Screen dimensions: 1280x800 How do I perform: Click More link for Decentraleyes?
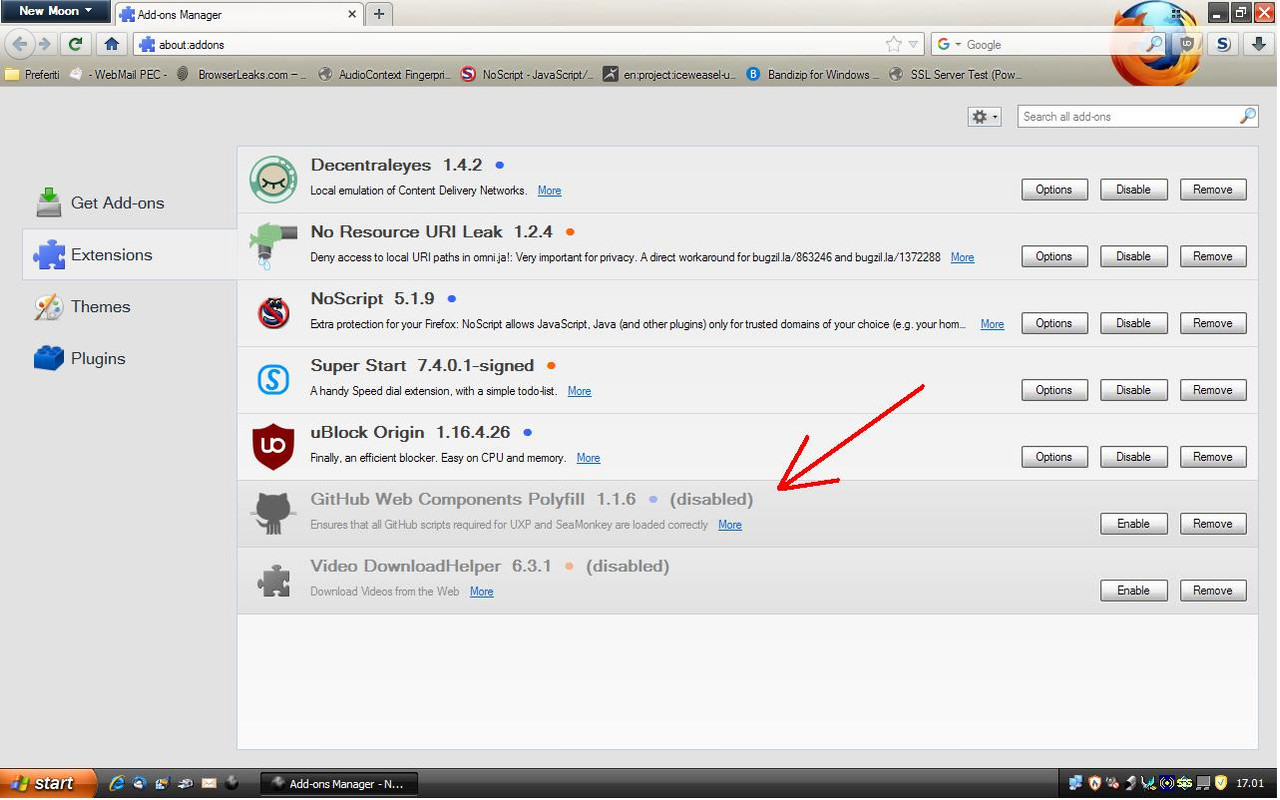549,191
